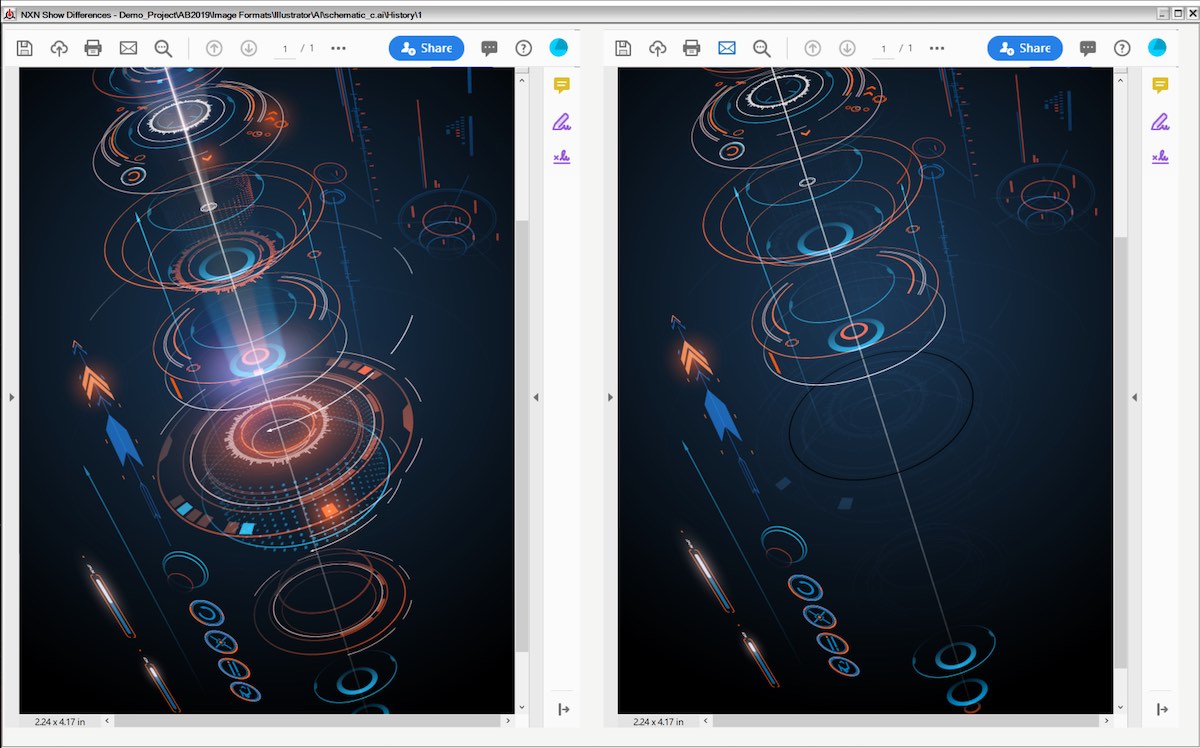Viewport: 1200px width, 748px height.
Task: Open the zoom tool on the right toolbar
Action: point(761,48)
